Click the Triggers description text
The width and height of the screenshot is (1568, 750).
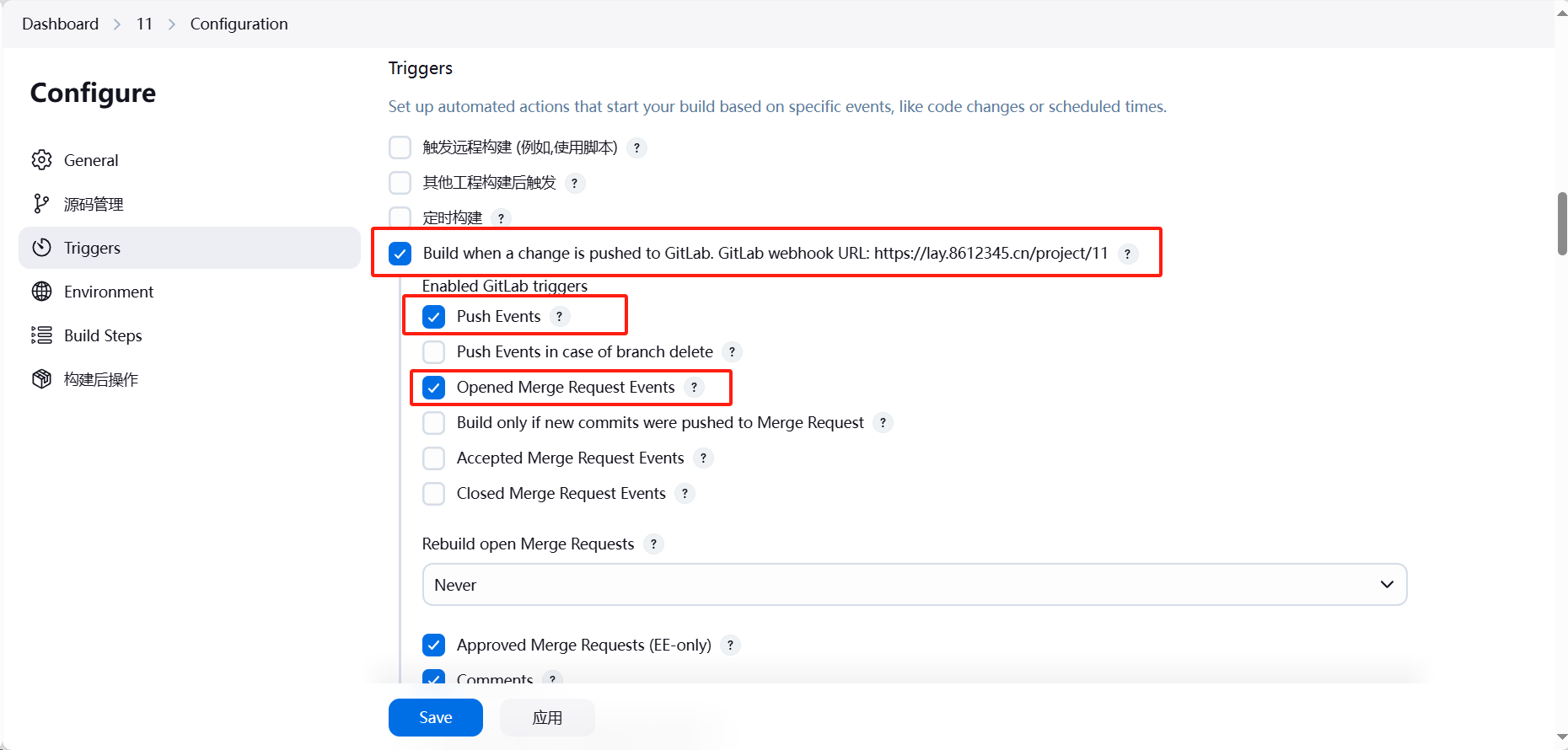[x=777, y=107]
